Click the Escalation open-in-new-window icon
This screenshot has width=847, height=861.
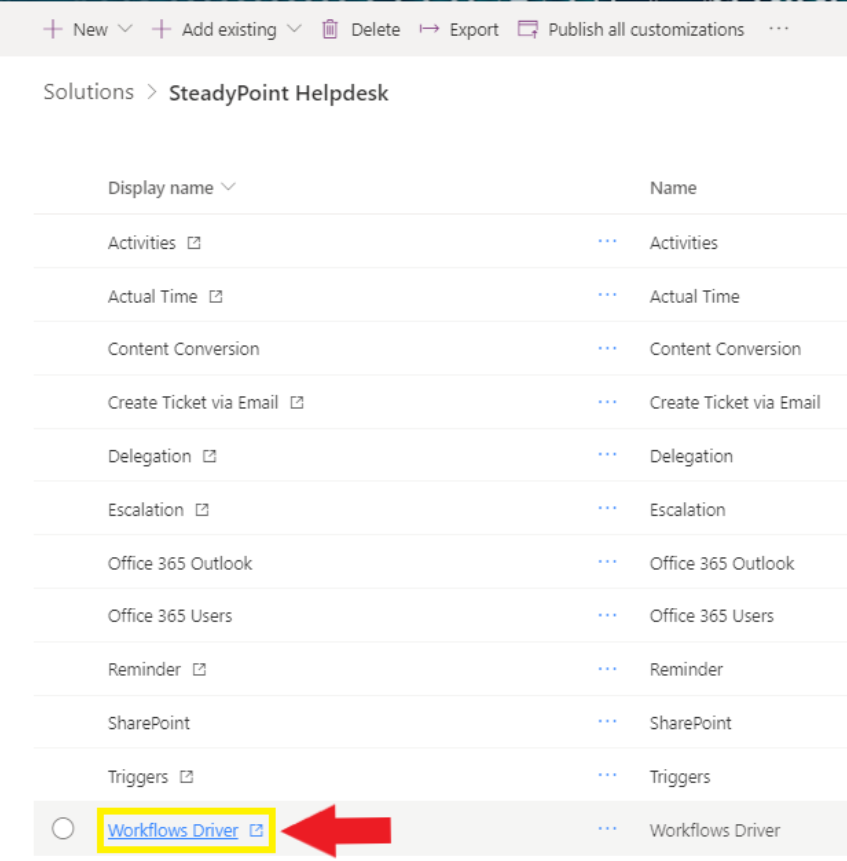(x=202, y=510)
